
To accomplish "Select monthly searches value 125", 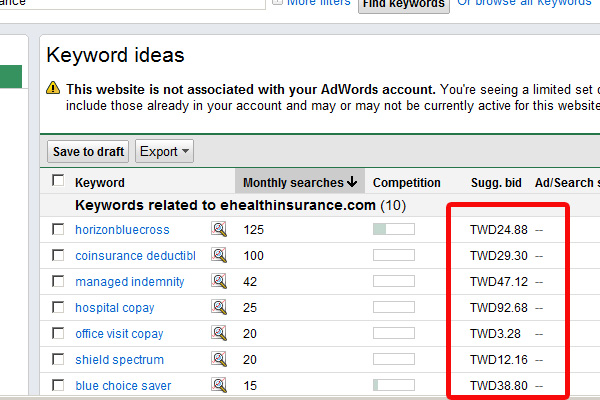I will click(254, 230).
